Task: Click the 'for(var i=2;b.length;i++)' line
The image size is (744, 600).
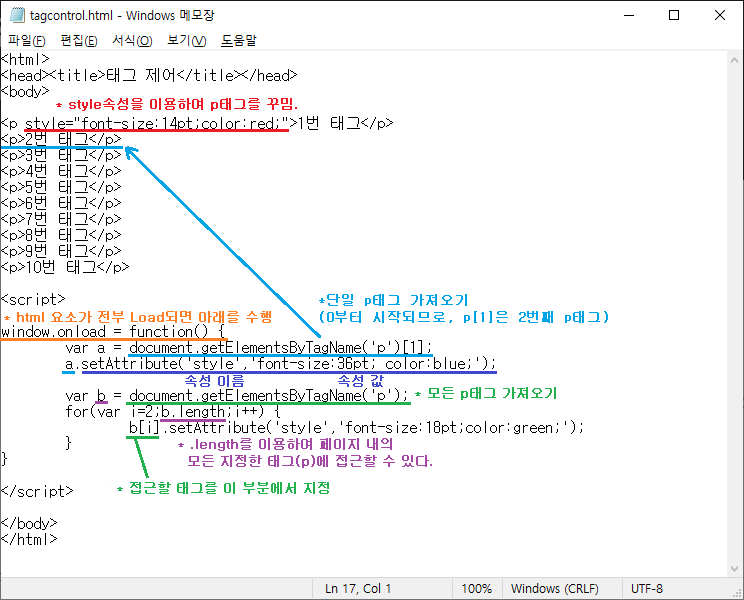Action: (x=173, y=412)
